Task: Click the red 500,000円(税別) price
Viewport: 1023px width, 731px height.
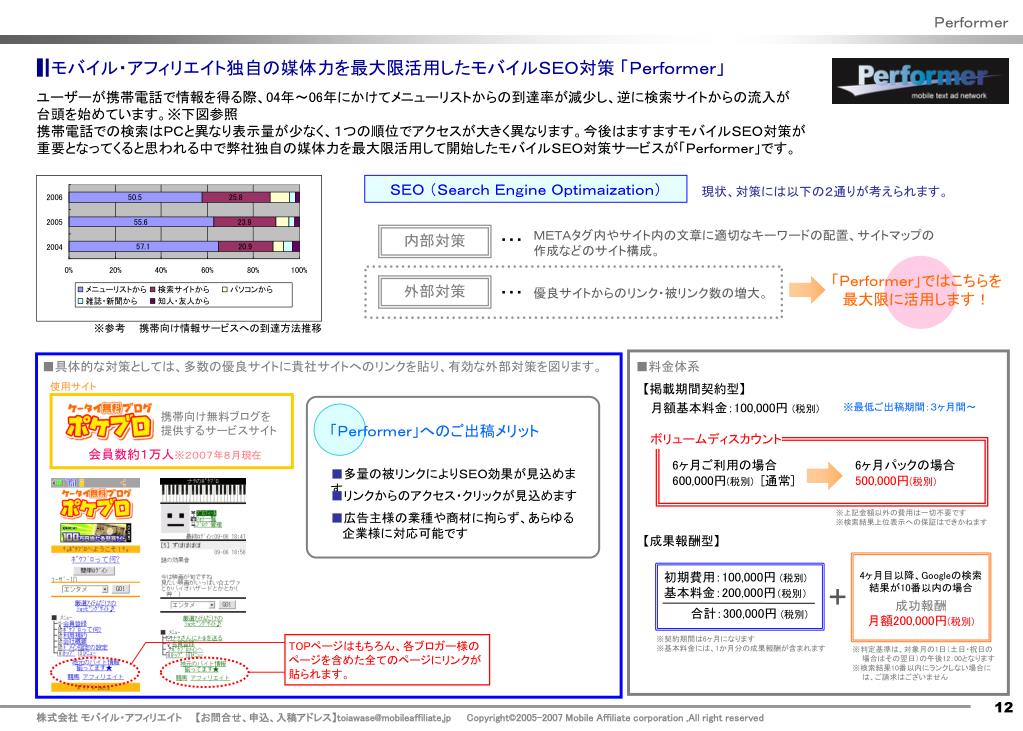Action: click(895, 481)
